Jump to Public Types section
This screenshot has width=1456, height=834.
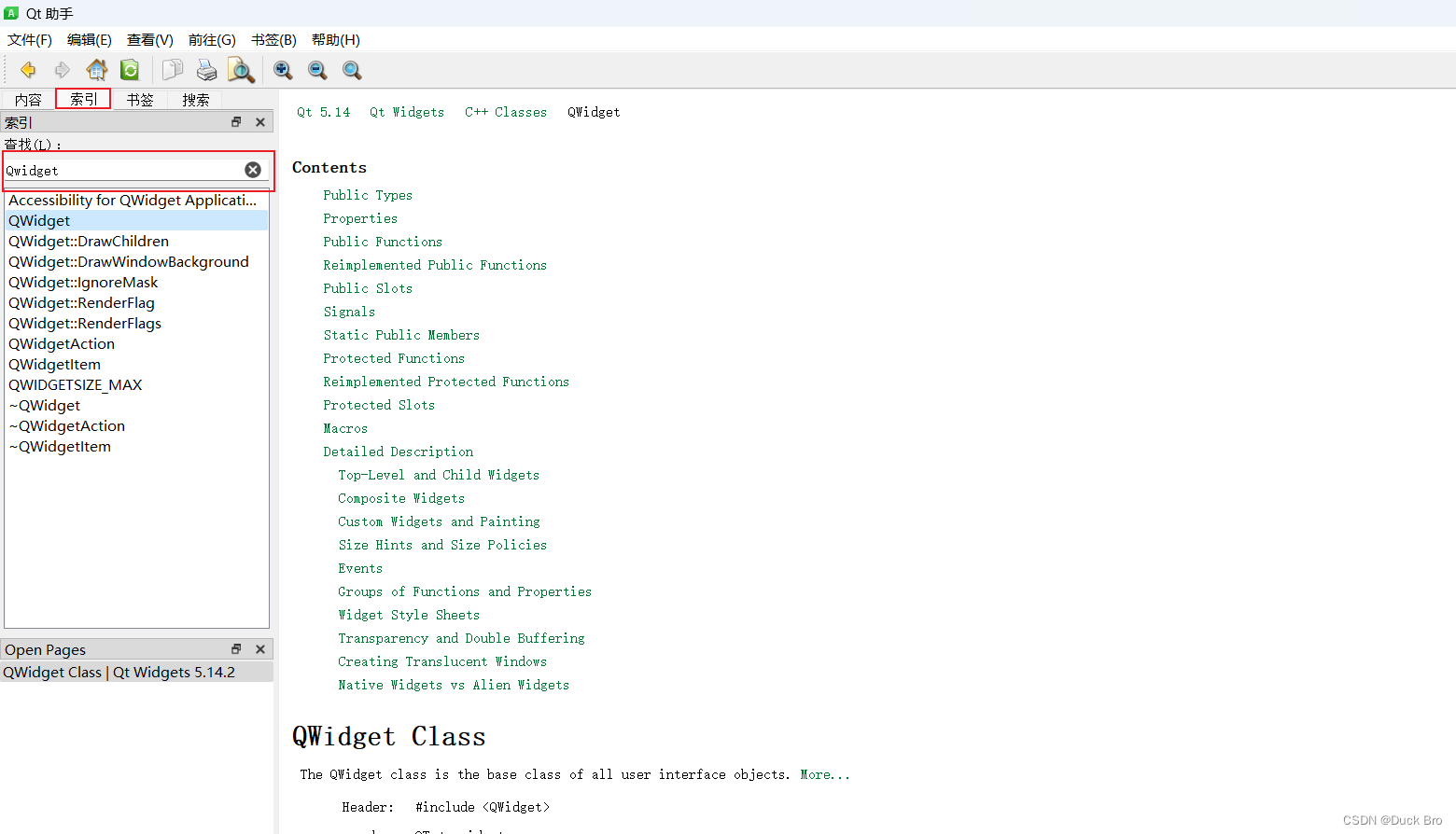[368, 195]
